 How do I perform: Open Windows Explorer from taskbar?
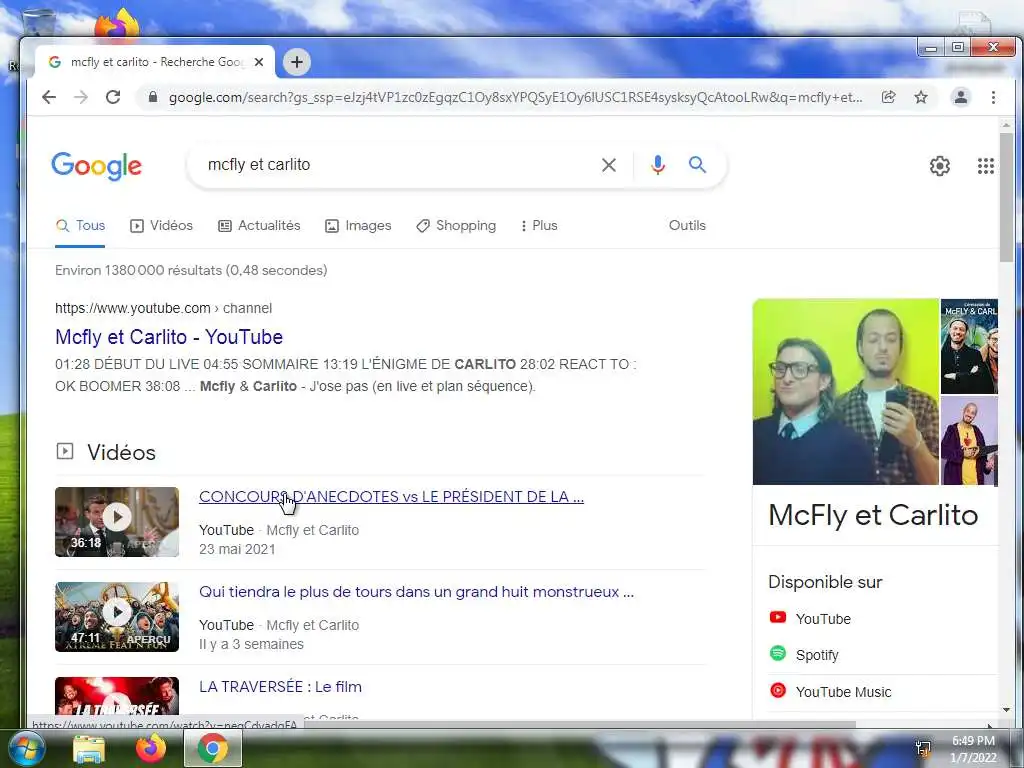[89, 749]
